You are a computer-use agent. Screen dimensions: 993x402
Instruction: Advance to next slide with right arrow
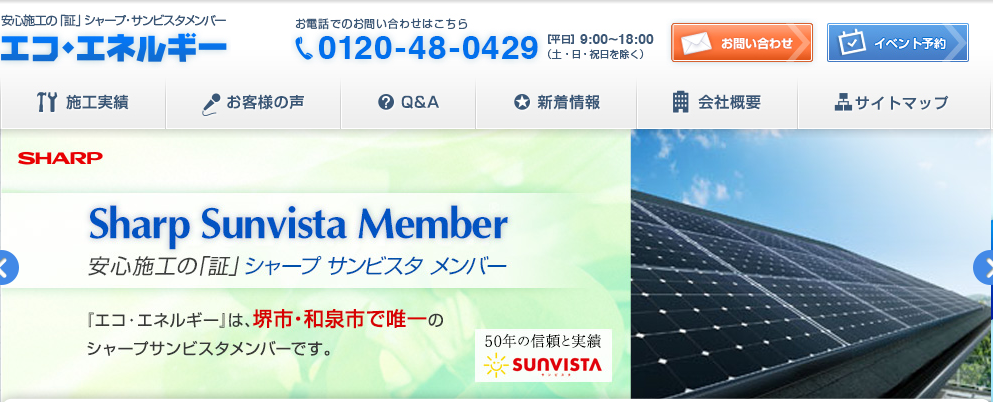[984, 268]
